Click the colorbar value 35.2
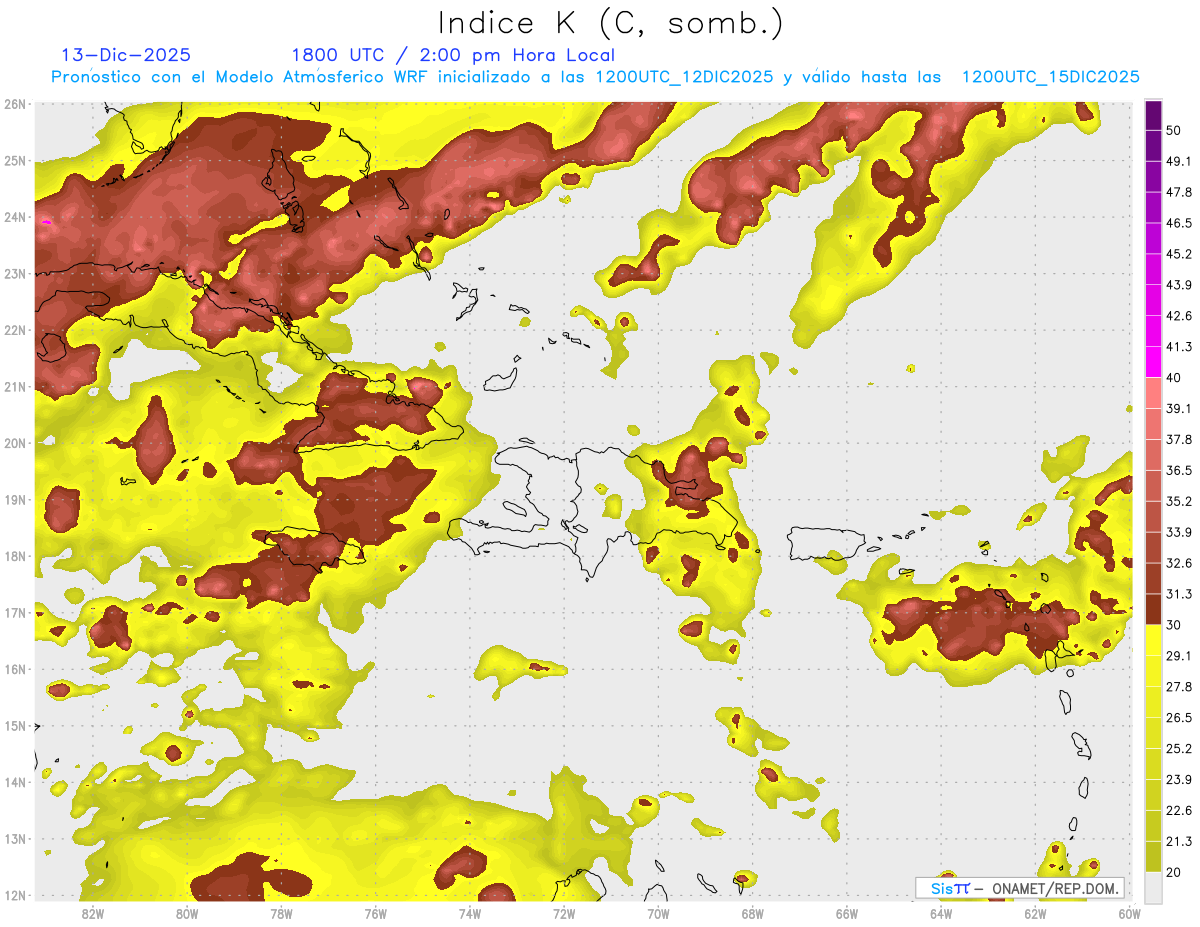Viewport: 1200px width, 927px height. point(1179,501)
